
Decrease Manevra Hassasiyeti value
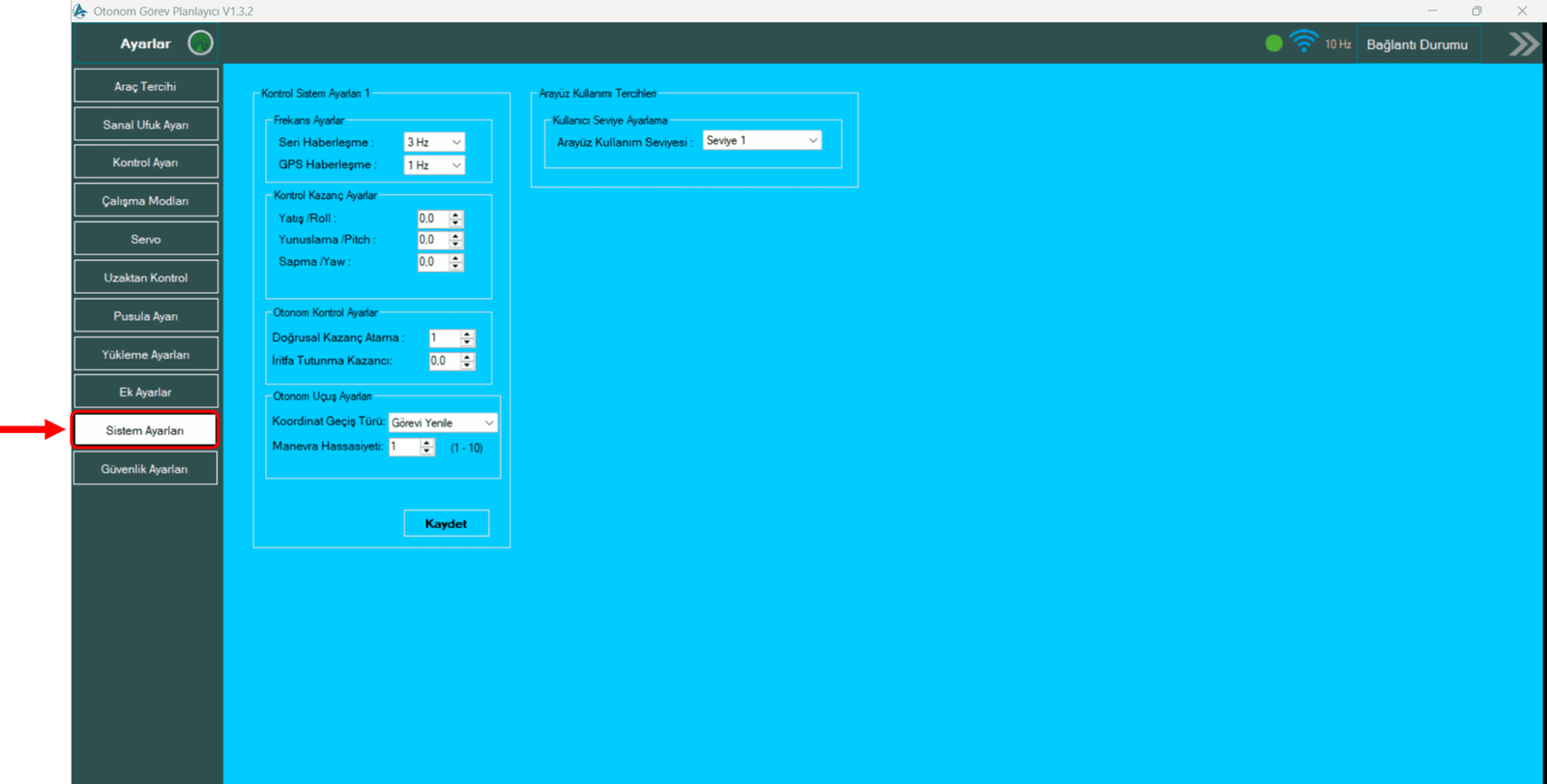point(427,451)
